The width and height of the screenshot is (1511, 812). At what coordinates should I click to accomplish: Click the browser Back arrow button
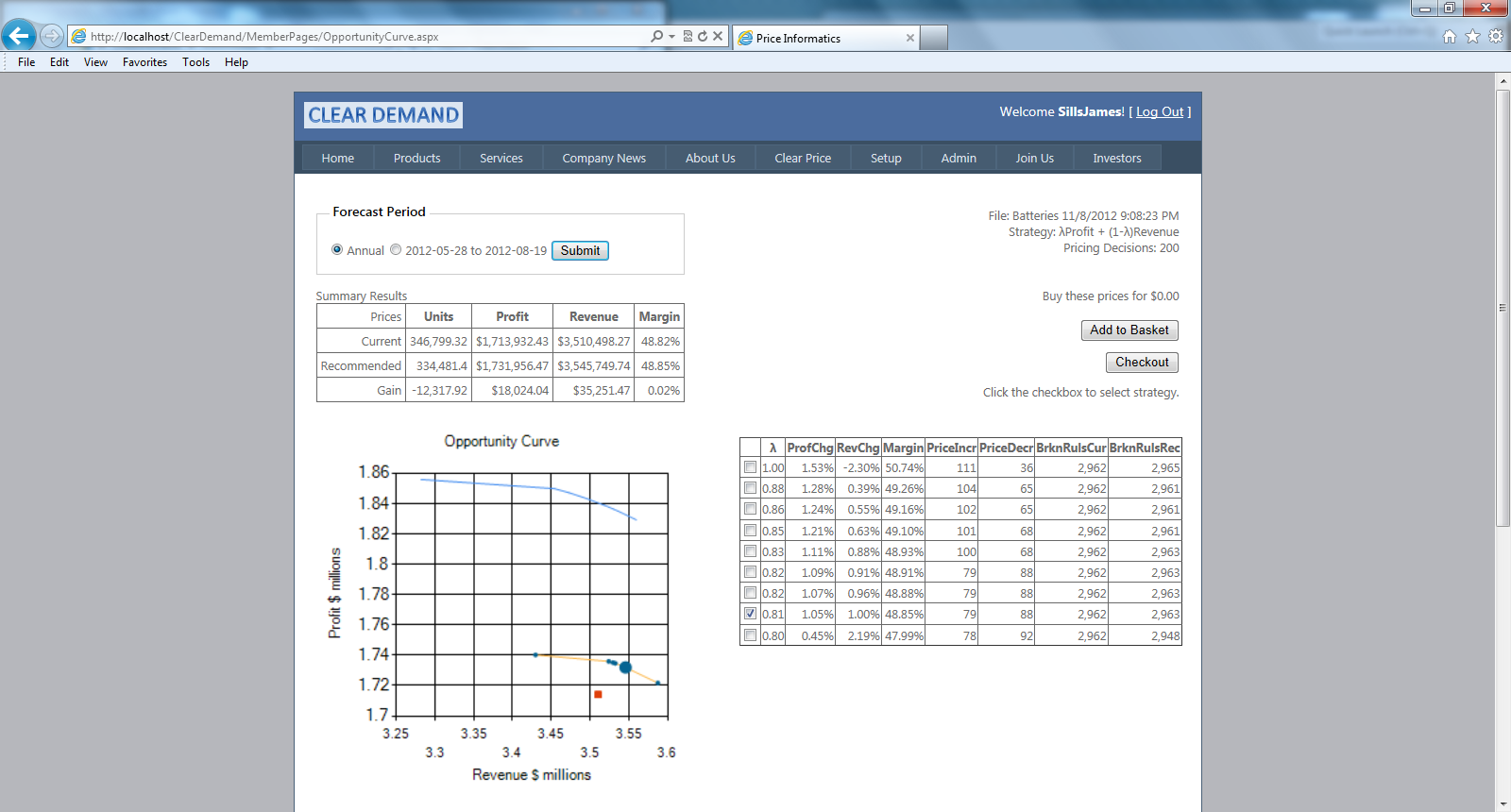click(19, 36)
